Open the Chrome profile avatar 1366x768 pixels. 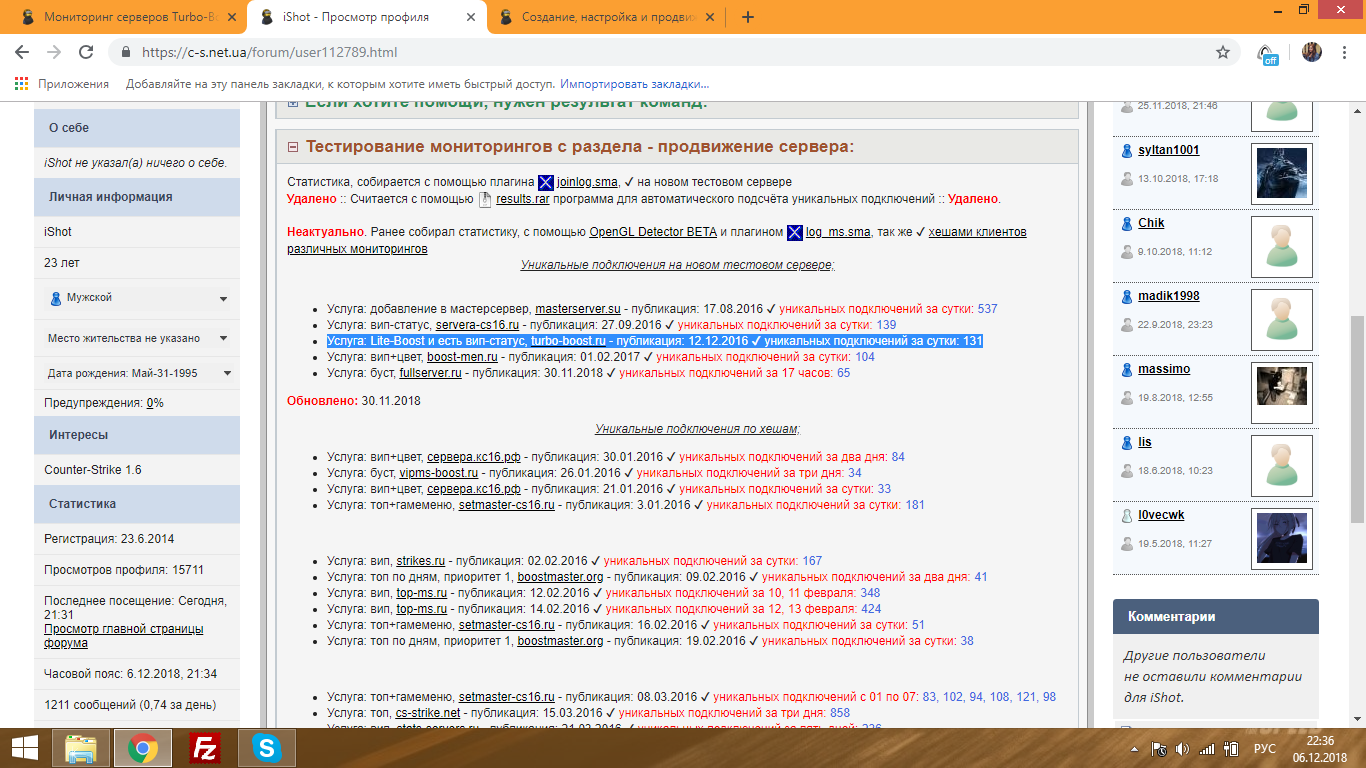point(1311,52)
